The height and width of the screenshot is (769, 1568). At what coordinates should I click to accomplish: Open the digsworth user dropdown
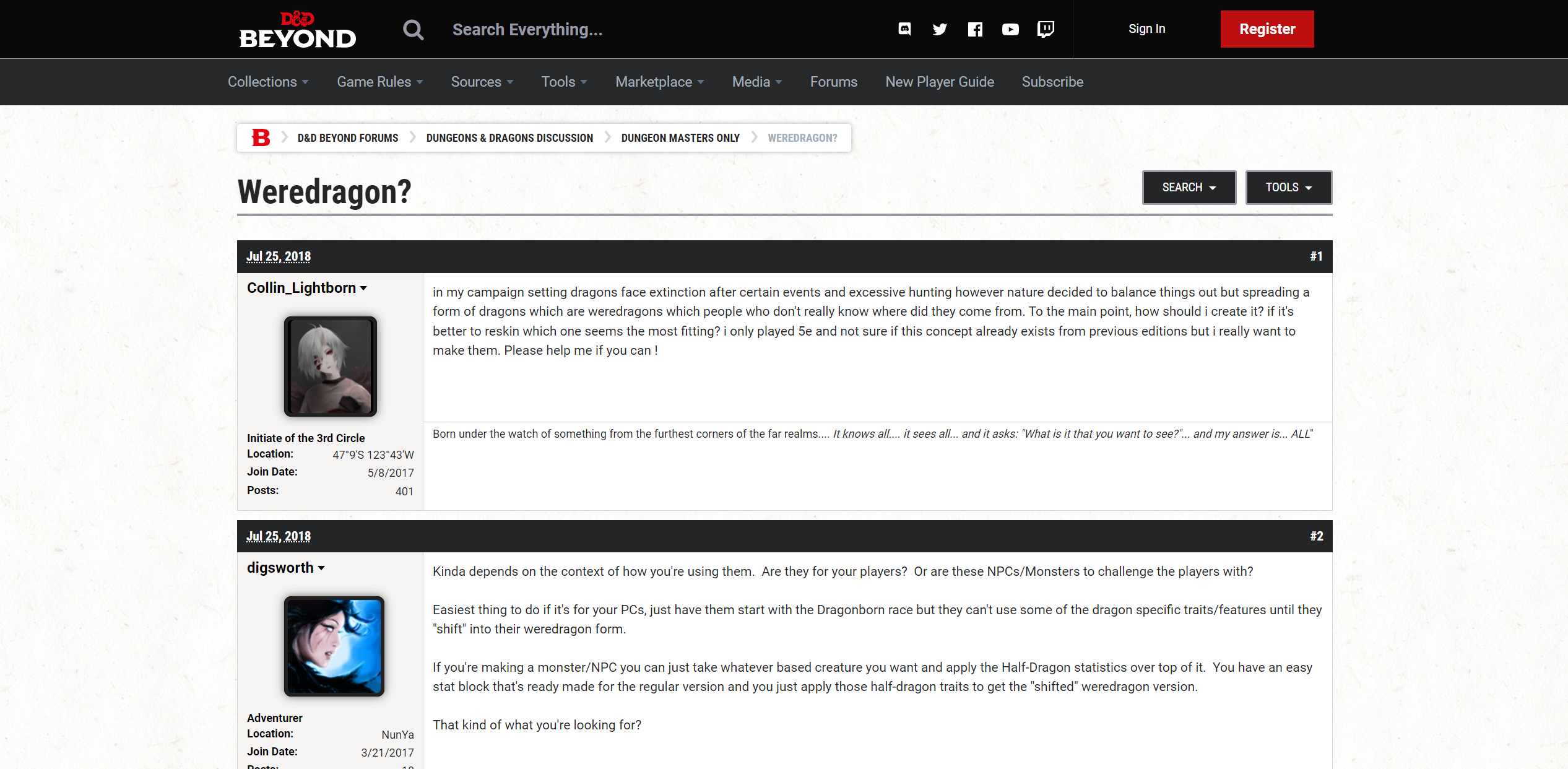coord(286,568)
